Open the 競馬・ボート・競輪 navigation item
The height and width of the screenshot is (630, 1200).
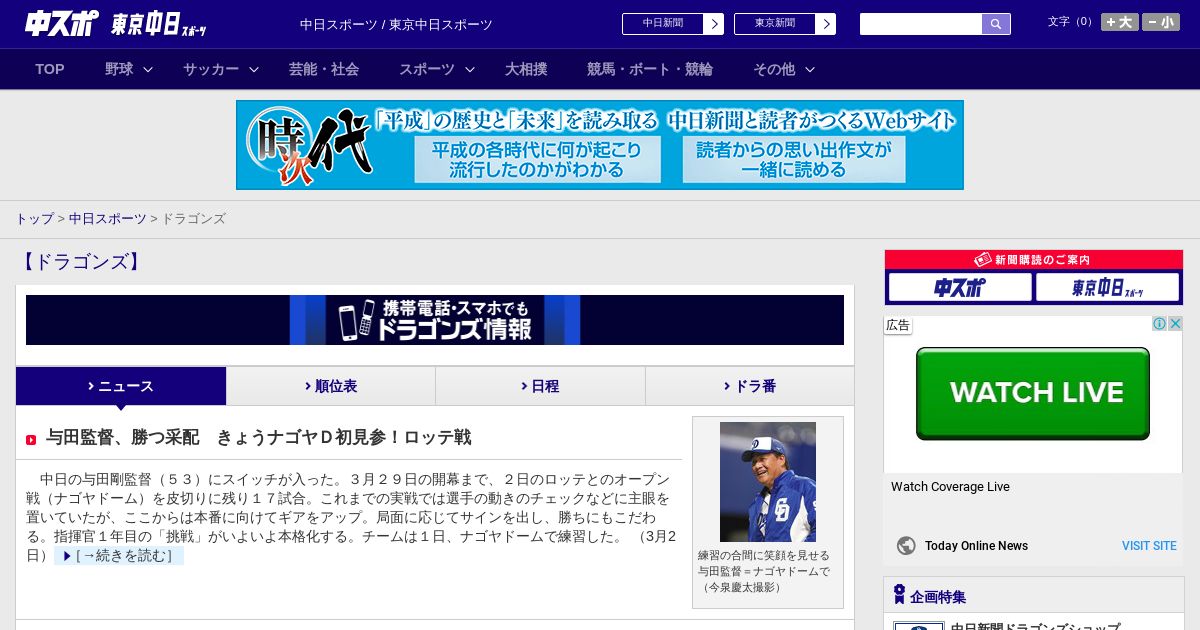(650, 69)
